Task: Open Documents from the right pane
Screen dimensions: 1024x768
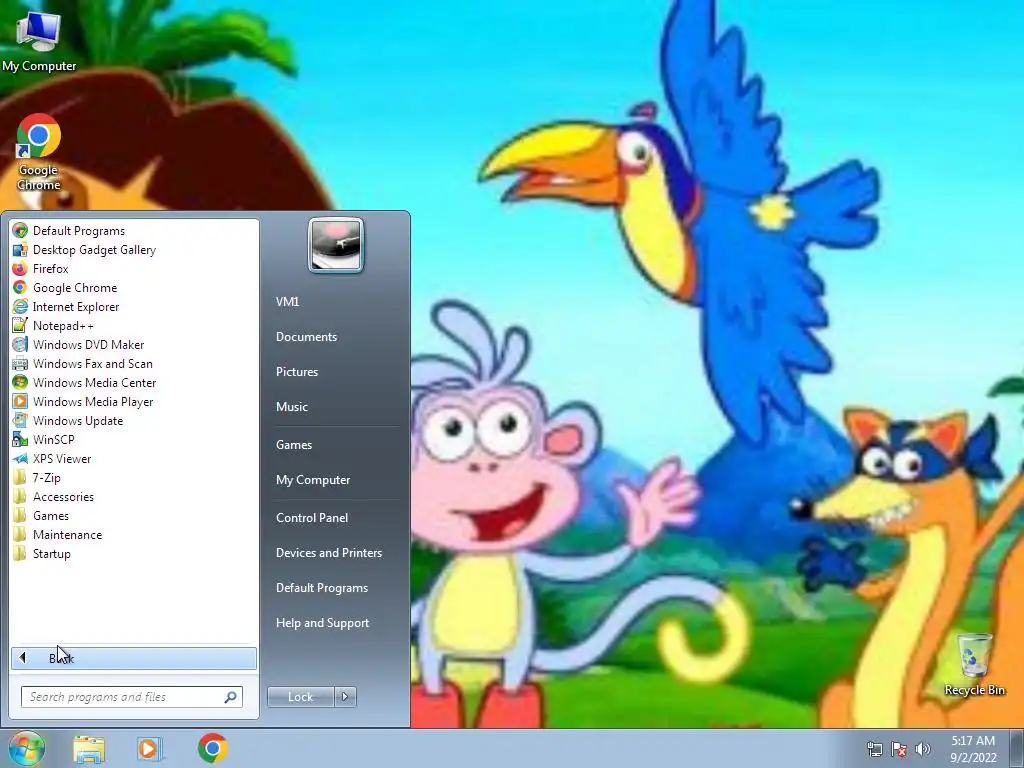Action: (306, 336)
